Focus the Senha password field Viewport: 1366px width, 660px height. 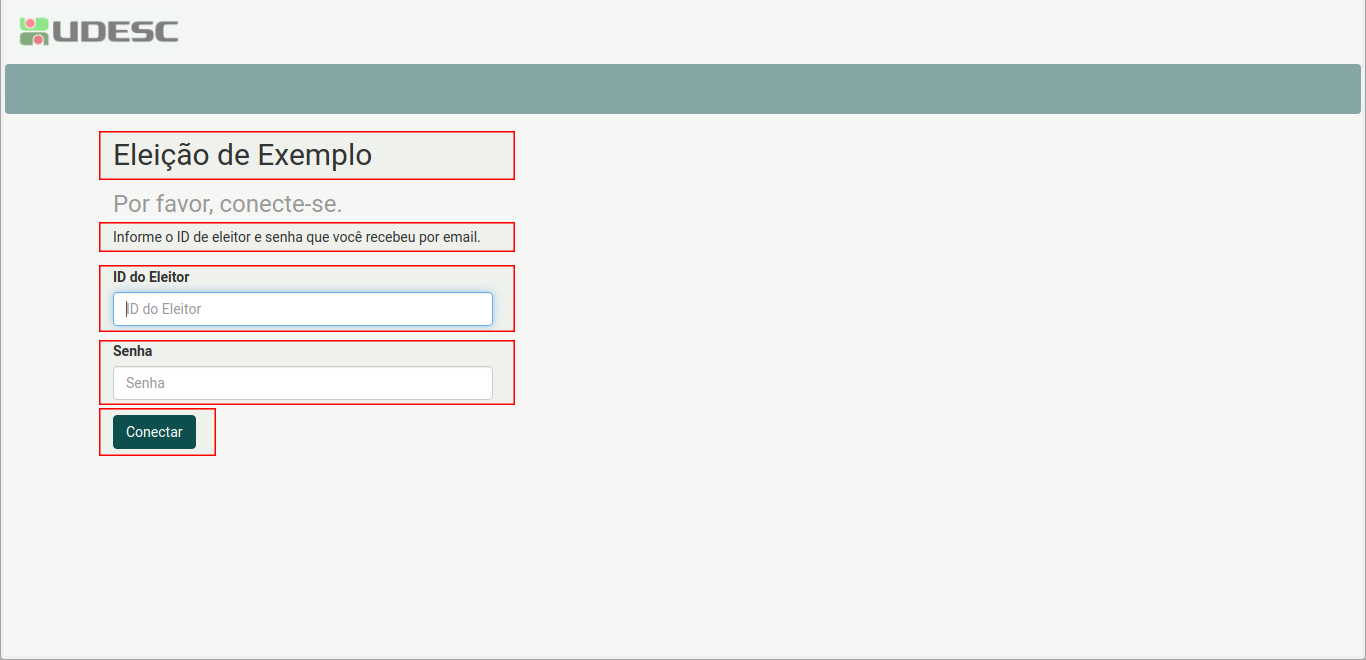(302, 383)
